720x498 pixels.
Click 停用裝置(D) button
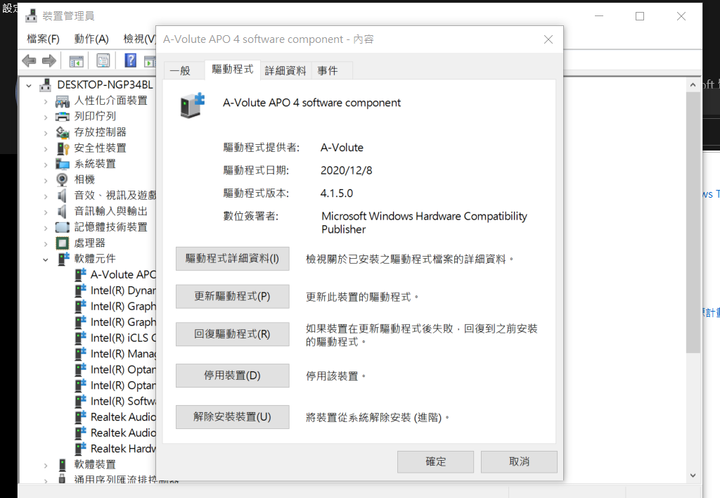coord(232,375)
